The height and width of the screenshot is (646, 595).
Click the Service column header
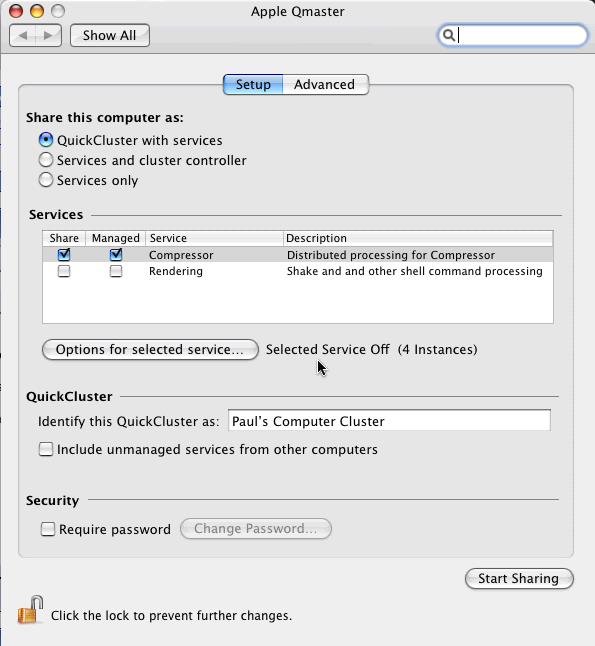click(214, 238)
